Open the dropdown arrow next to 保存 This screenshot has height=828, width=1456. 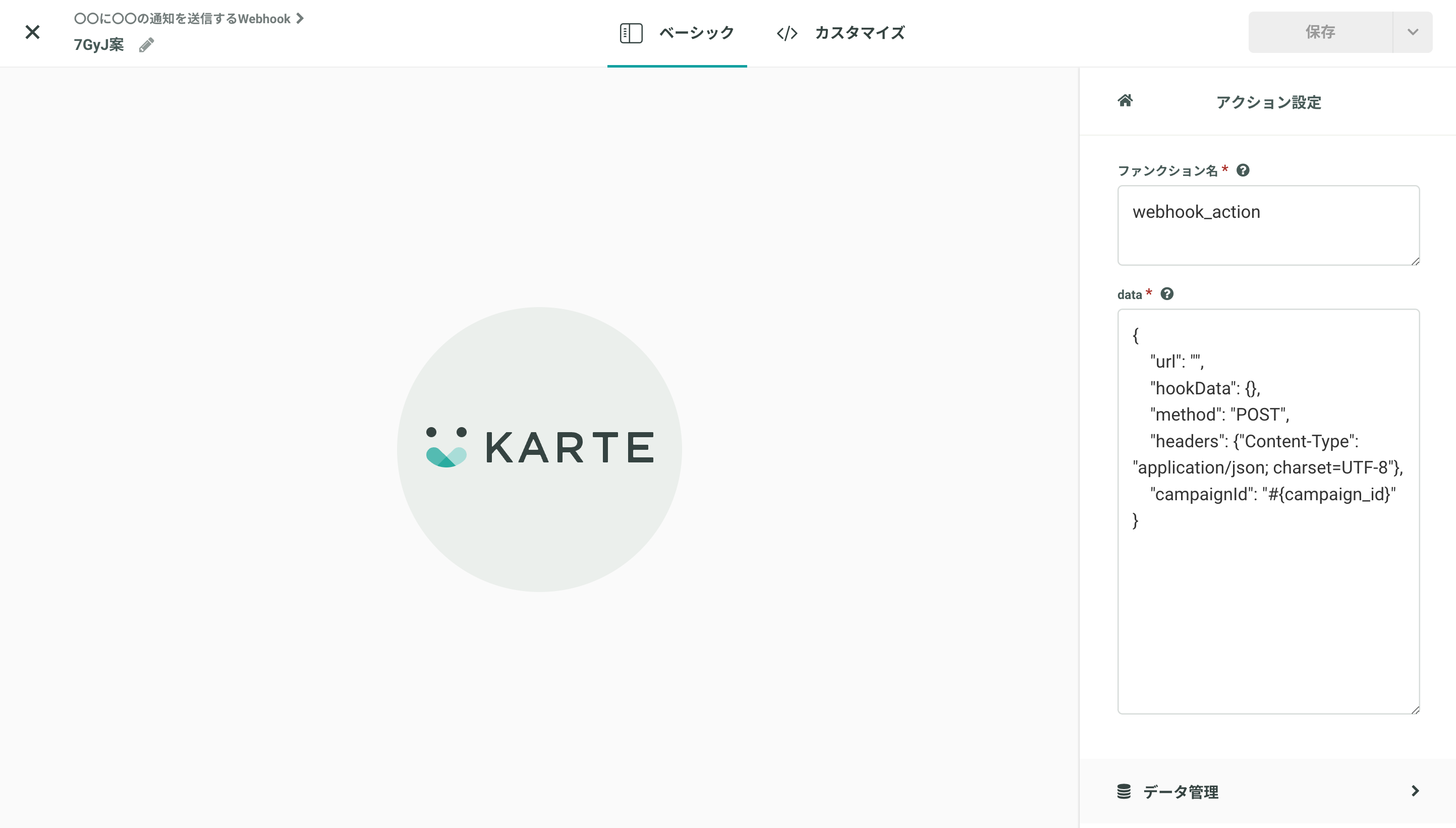pyautogui.click(x=1413, y=32)
